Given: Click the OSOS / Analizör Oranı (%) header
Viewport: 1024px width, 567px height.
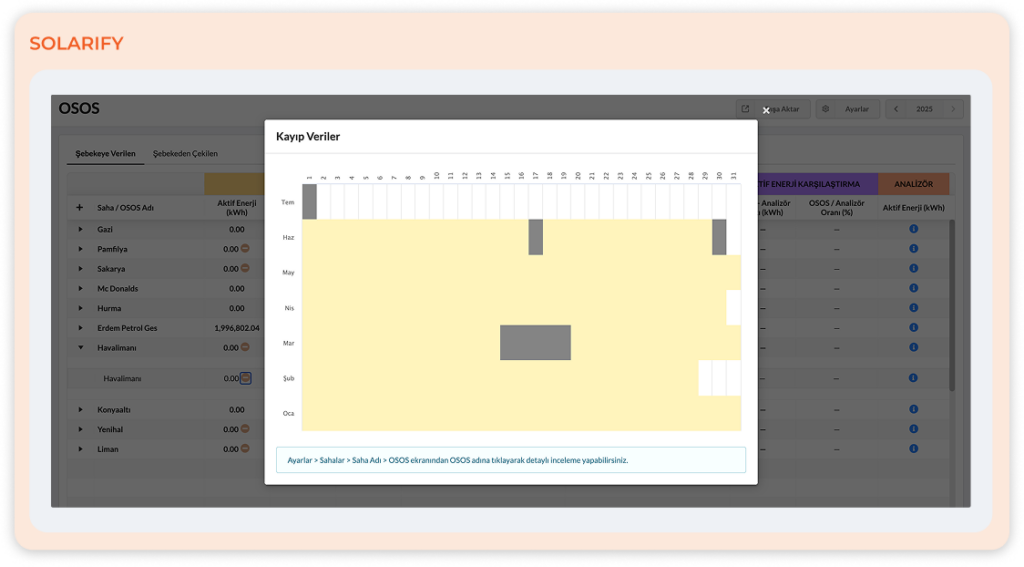Looking at the screenshot, I should (837, 207).
